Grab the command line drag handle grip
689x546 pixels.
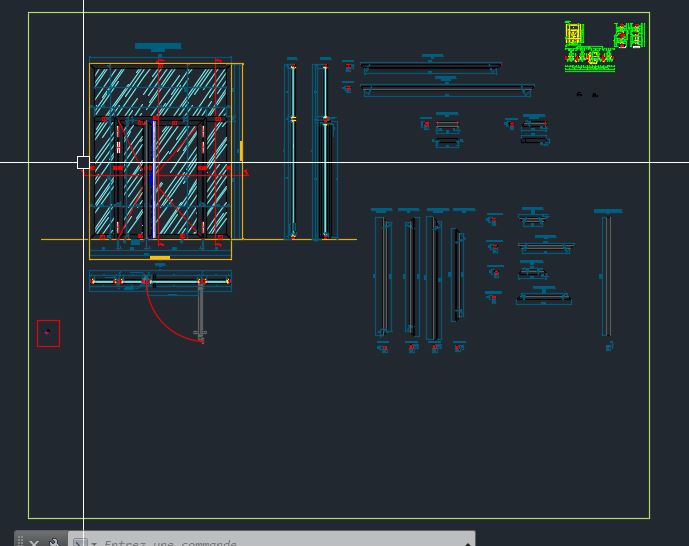click(x=20, y=542)
